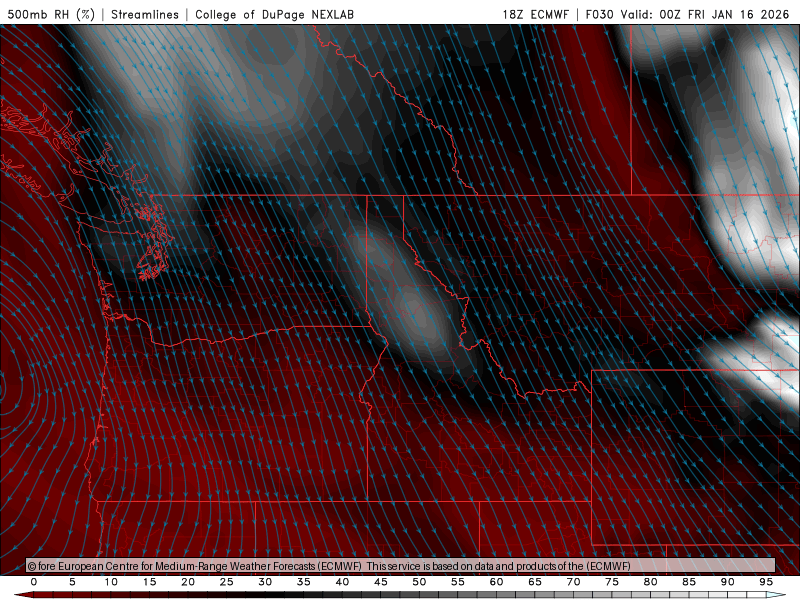Select the "55" color scale label
The height and width of the screenshot is (600, 800).
(x=458, y=582)
